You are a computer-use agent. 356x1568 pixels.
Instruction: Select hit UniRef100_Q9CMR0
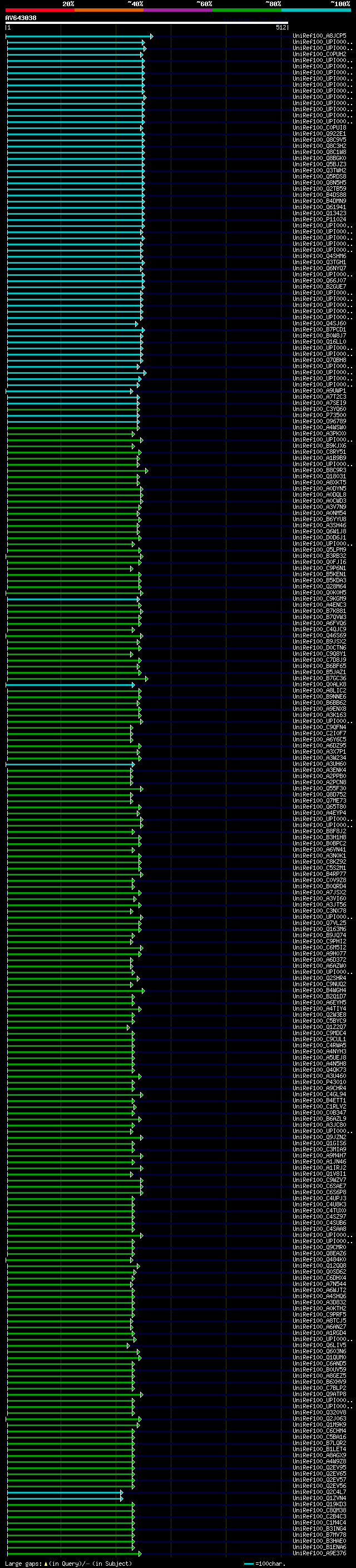point(319,1247)
